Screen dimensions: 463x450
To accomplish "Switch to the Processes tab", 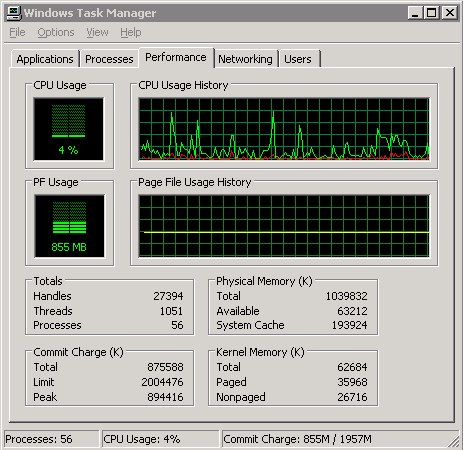I will 109,59.
